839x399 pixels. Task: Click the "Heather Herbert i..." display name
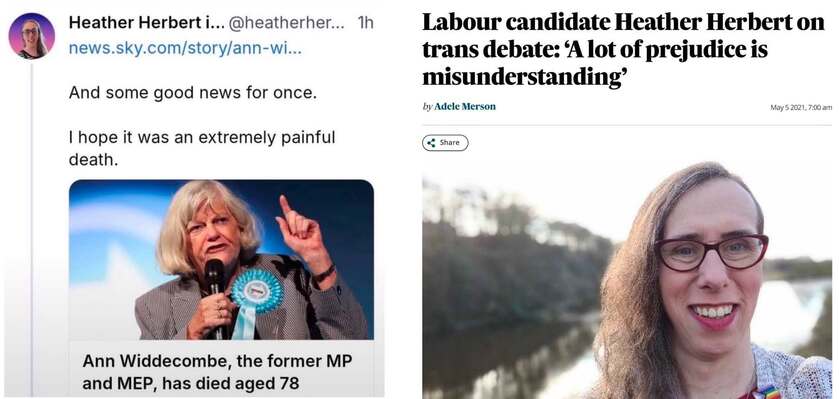146,23
